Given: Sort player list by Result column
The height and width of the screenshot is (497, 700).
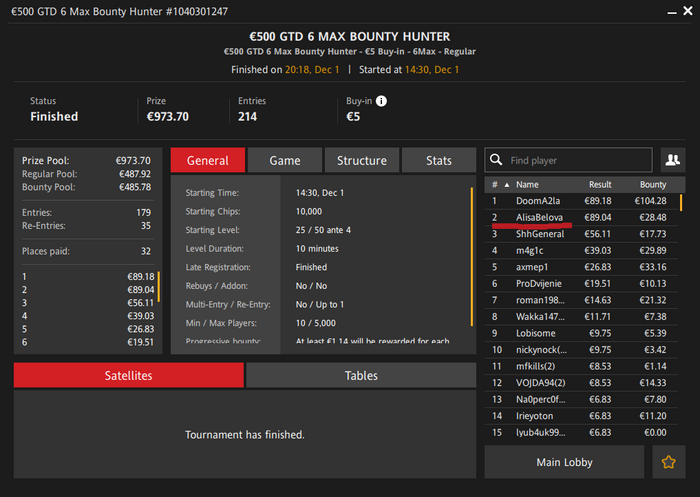Looking at the screenshot, I should (x=600, y=184).
